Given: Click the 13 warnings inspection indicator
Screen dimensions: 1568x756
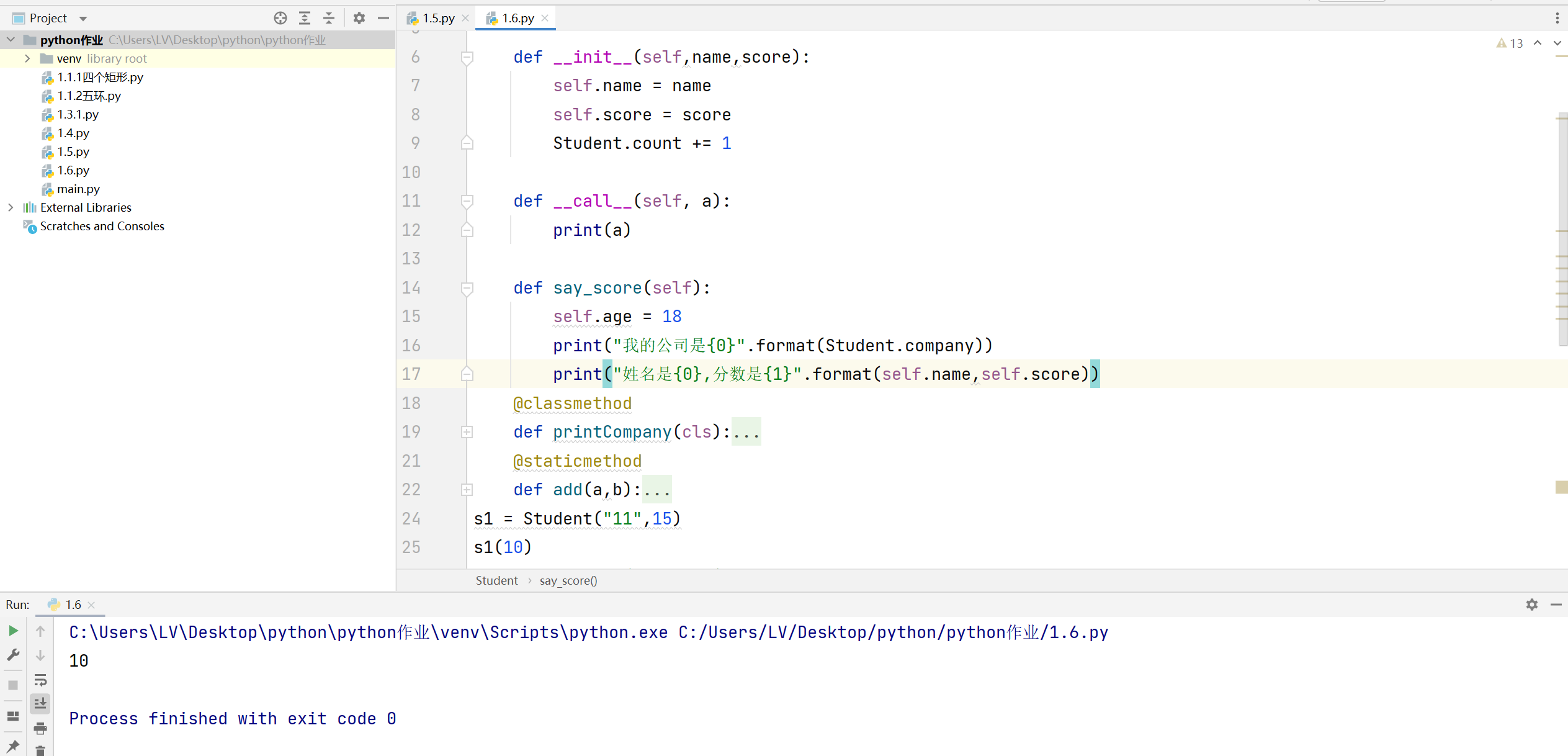Looking at the screenshot, I should tap(1510, 43).
